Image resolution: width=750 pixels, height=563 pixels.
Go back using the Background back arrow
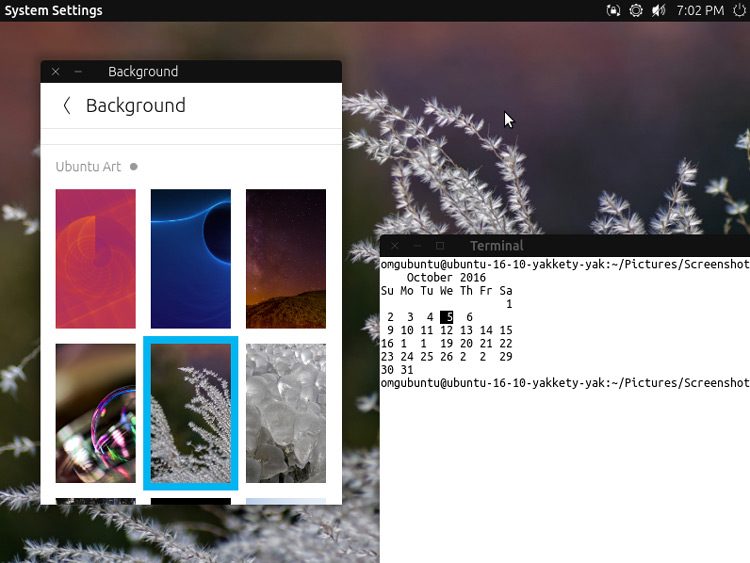[x=67, y=106]
